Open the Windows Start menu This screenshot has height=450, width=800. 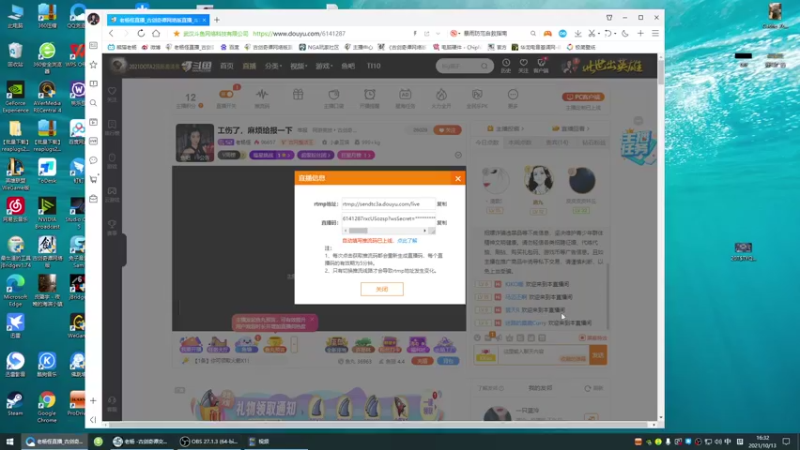point(10,441)
